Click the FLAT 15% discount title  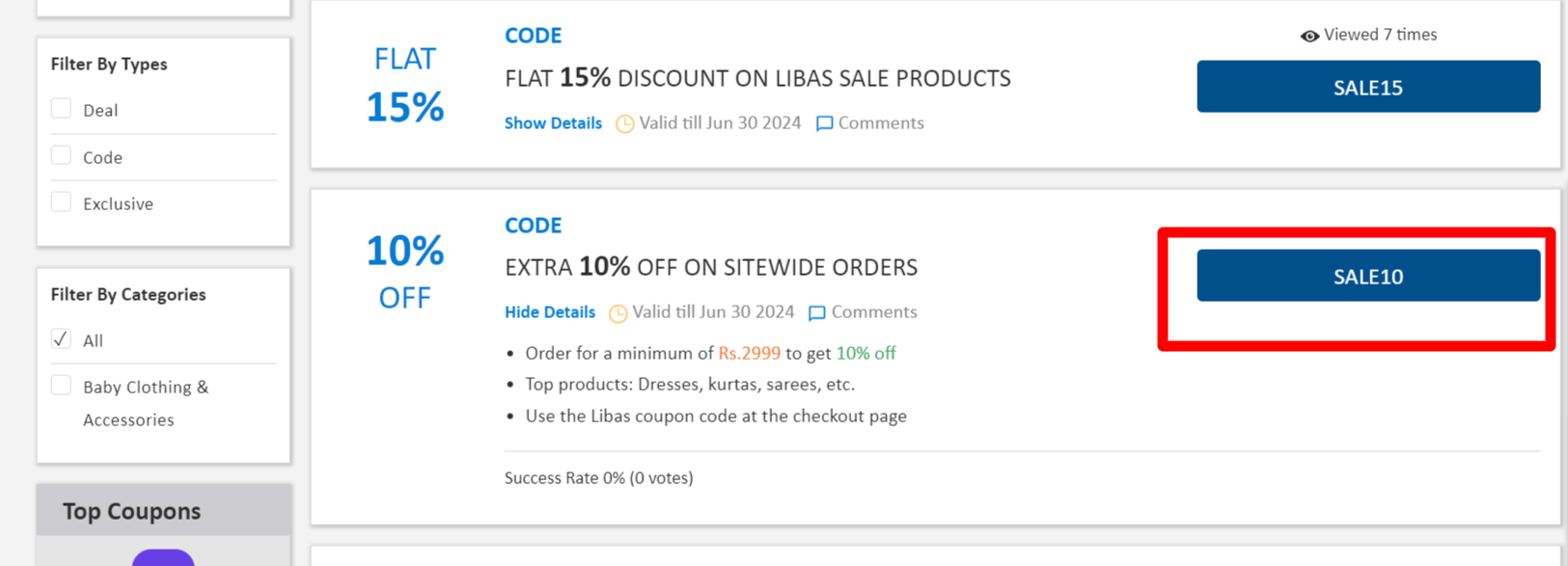coord(757,78)
